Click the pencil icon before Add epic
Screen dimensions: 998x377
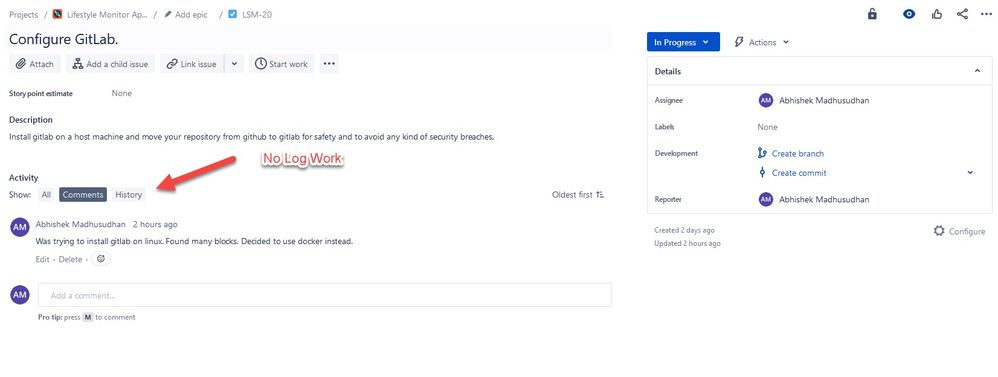168,14
